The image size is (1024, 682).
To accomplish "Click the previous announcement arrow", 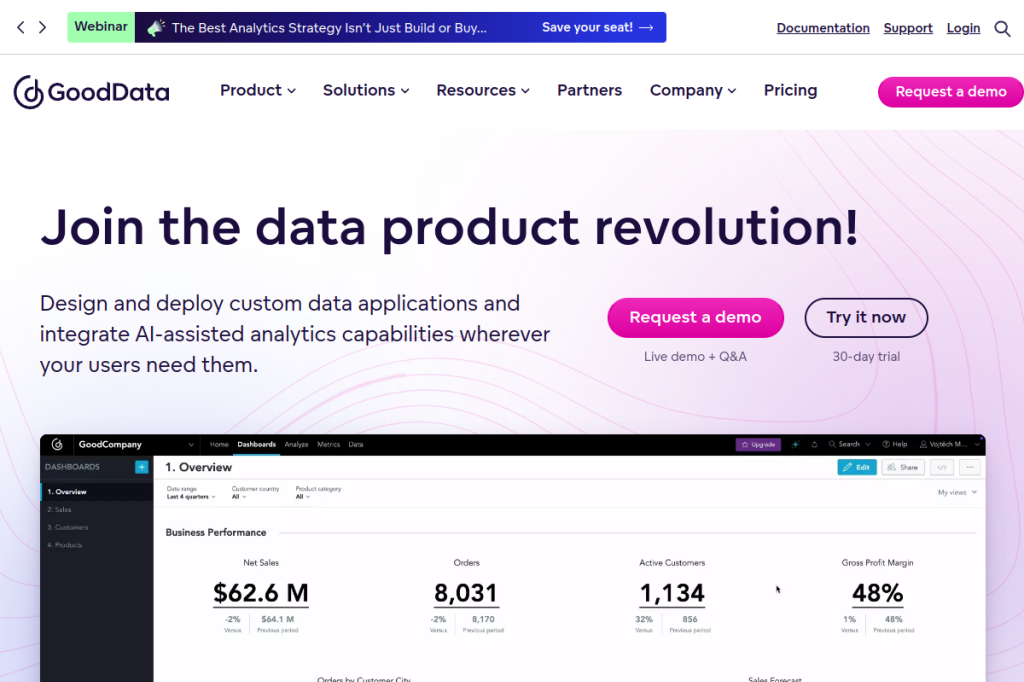I will (21, 27).
